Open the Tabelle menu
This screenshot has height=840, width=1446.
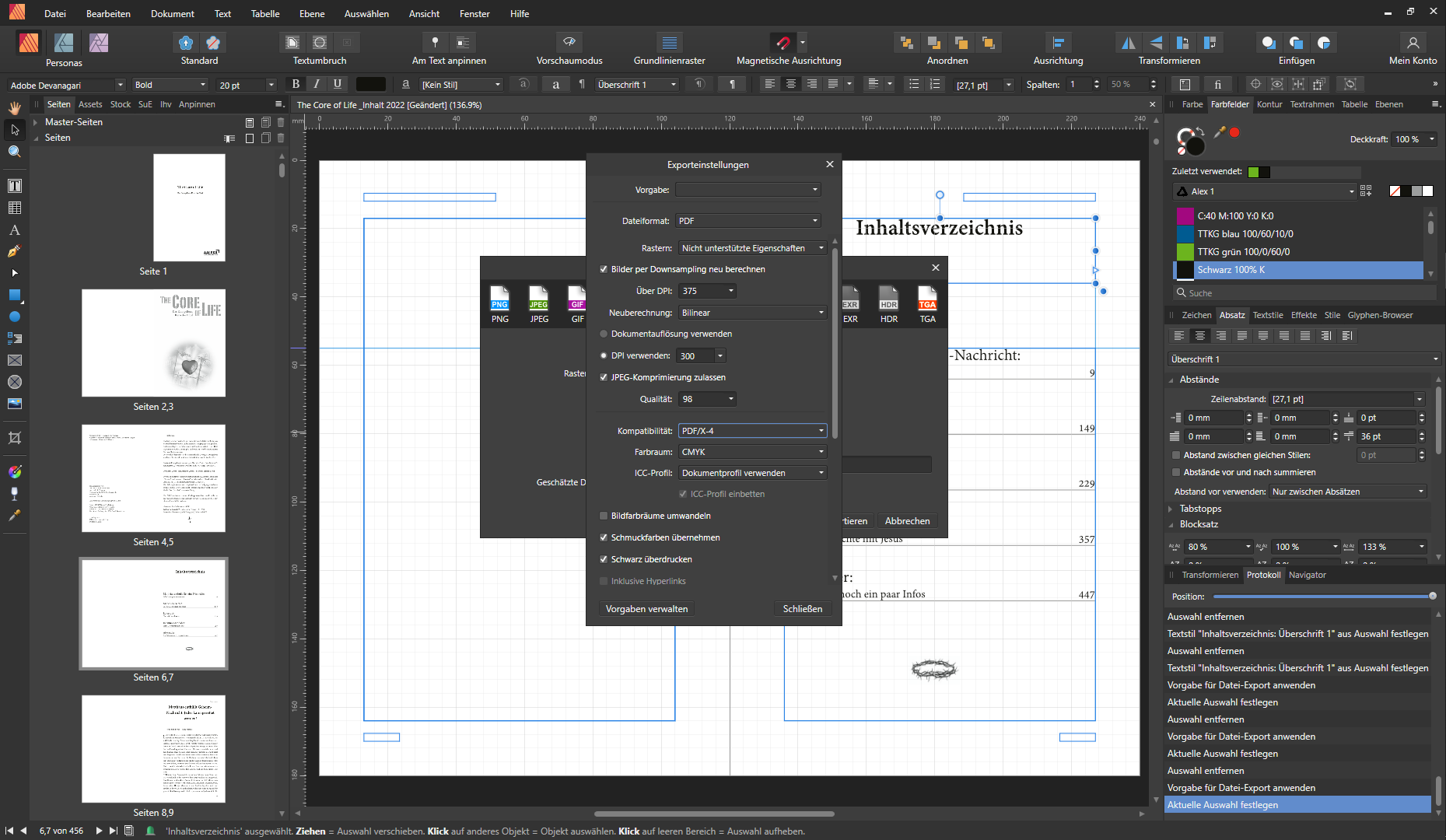(265, 13)
